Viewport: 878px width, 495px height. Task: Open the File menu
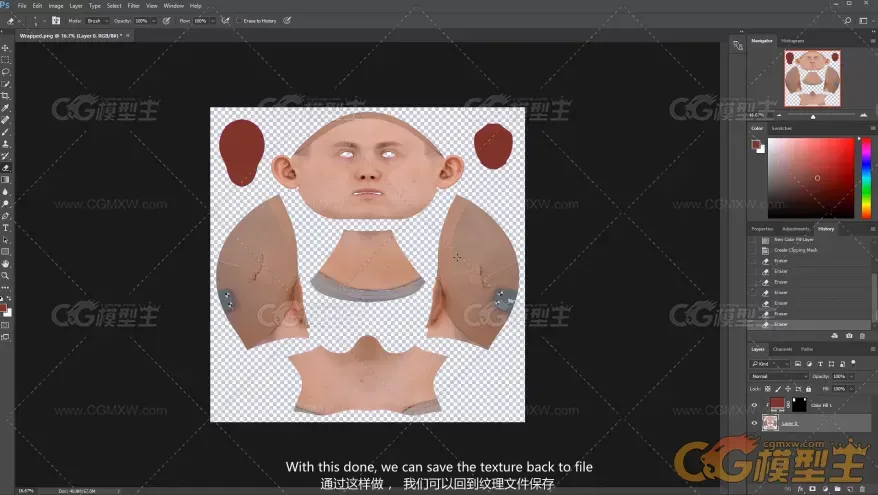point(22,6)
